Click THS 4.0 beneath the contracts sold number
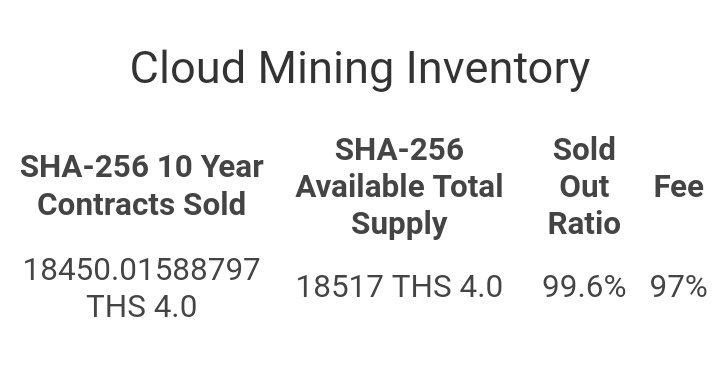 tap(142, 306)
